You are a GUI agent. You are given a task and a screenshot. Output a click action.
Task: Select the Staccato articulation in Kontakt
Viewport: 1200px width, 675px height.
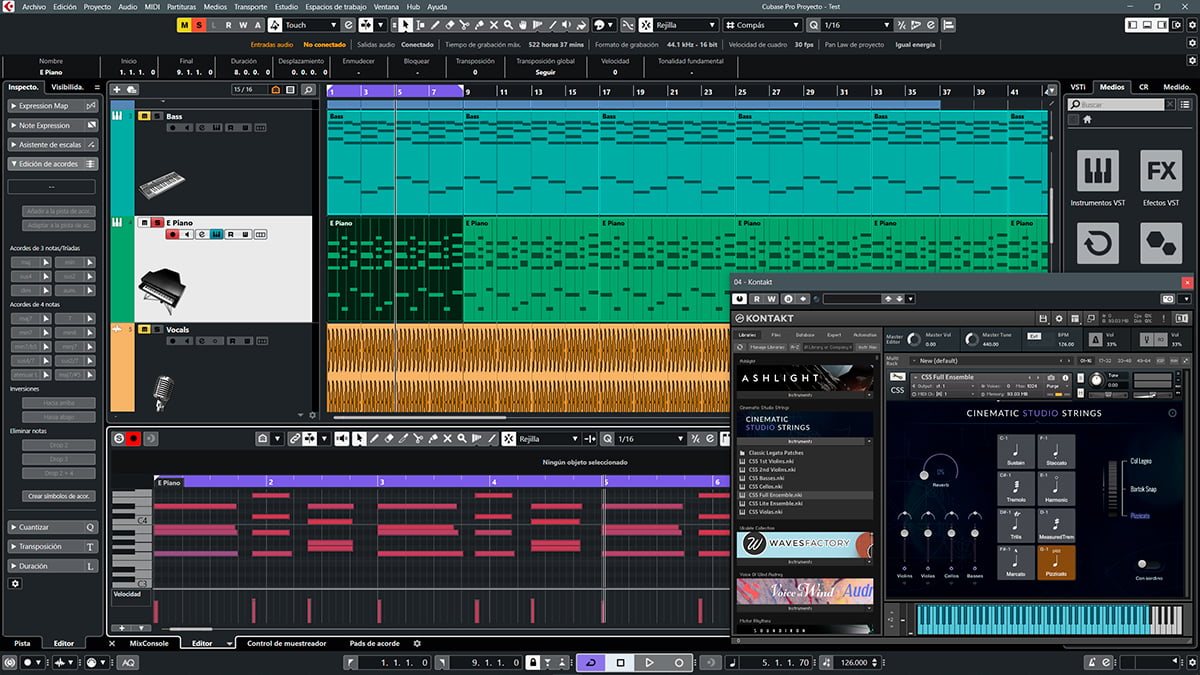pyautogui.click(x=1056, y=451)
